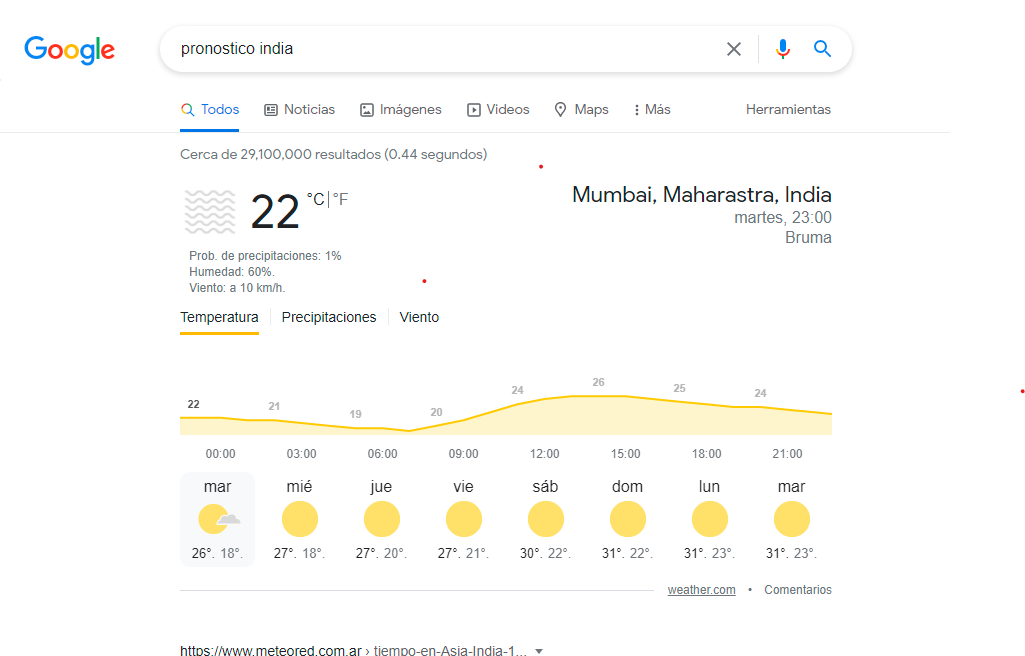Open the weather.com source link

tap(701, 590)
